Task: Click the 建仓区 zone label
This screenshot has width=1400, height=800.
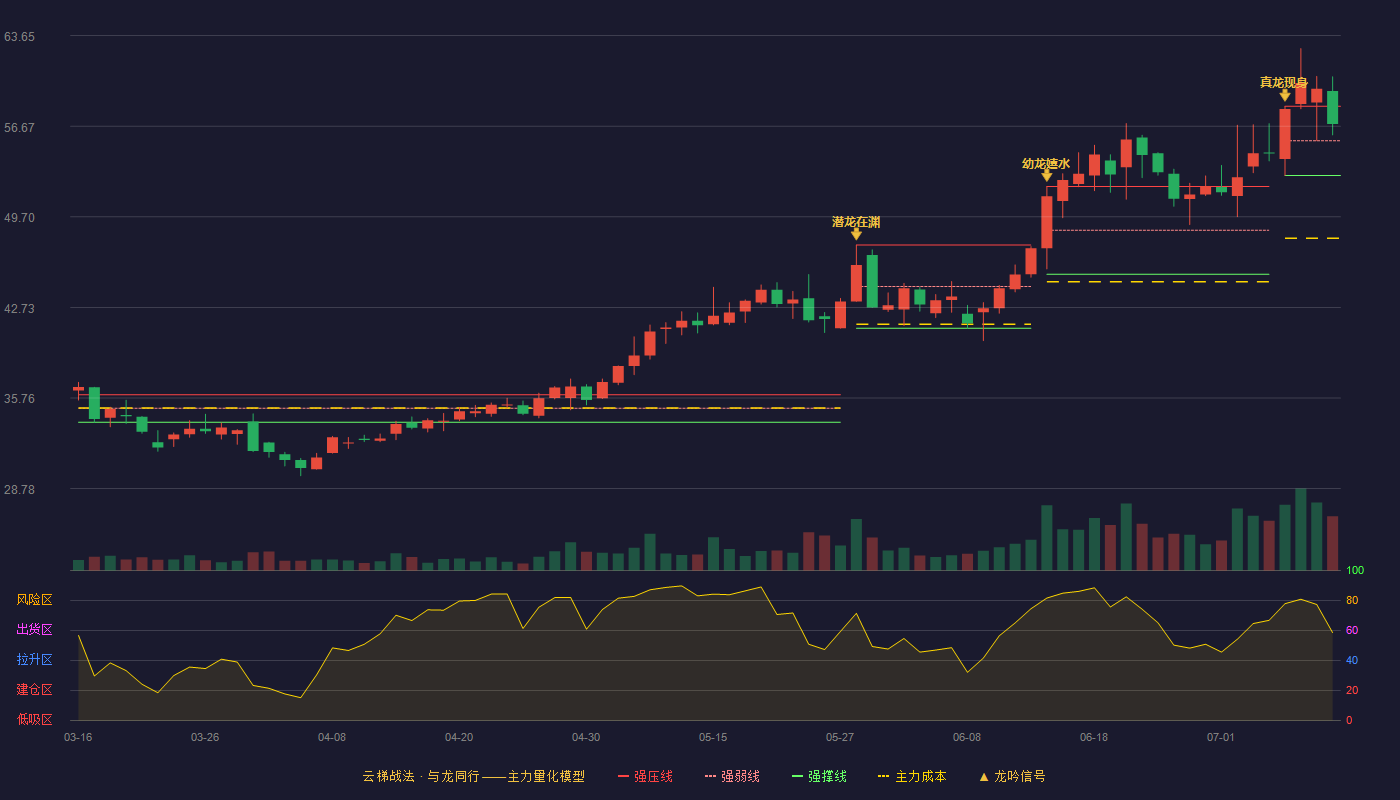Action: point(35,690)
